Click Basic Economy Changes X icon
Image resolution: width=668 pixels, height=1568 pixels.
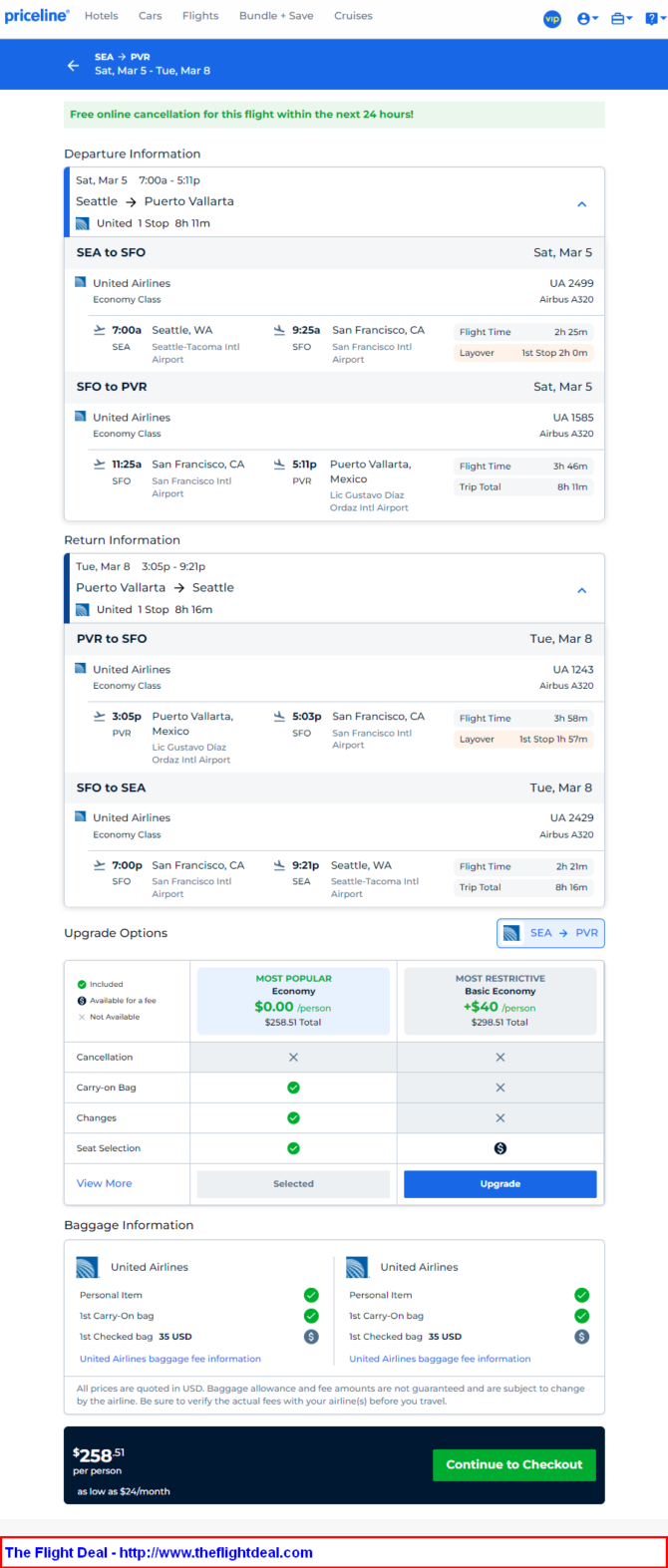(501, 1118)
